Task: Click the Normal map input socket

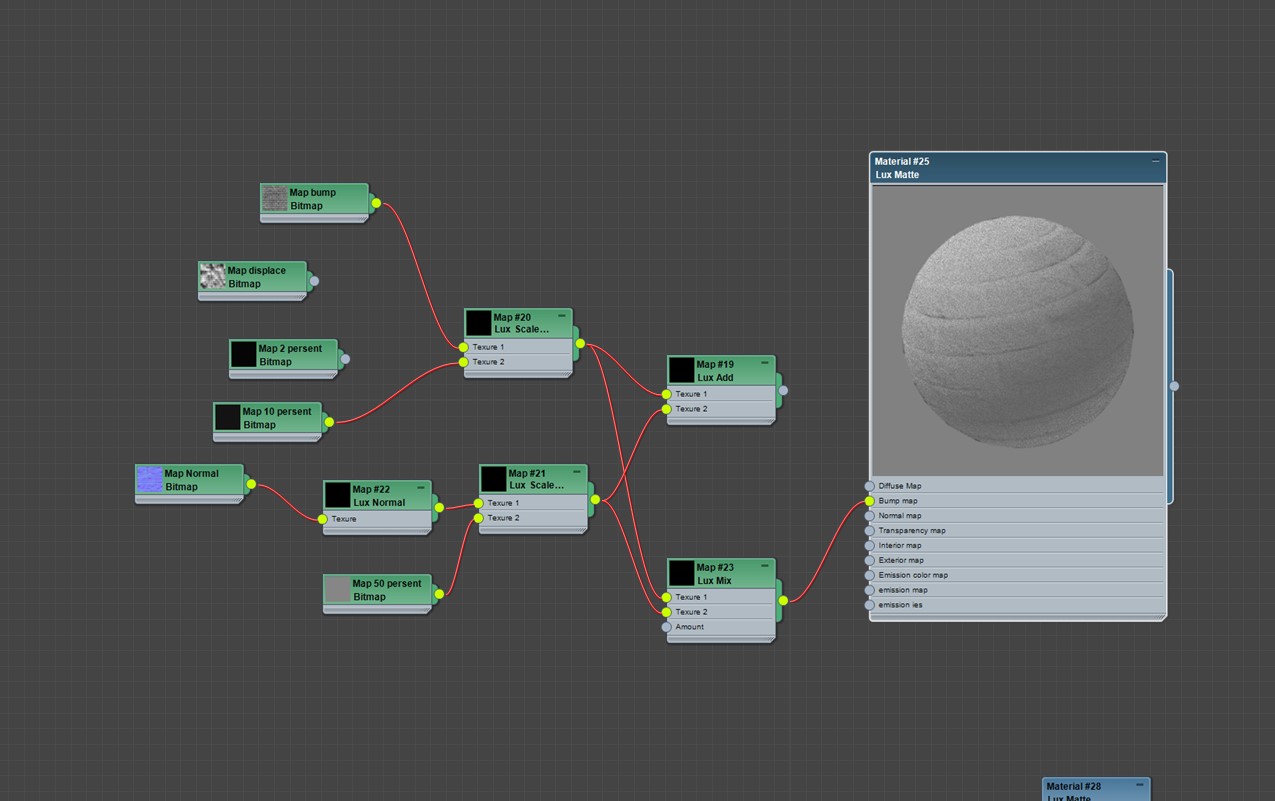Action: tap(869, 516)
